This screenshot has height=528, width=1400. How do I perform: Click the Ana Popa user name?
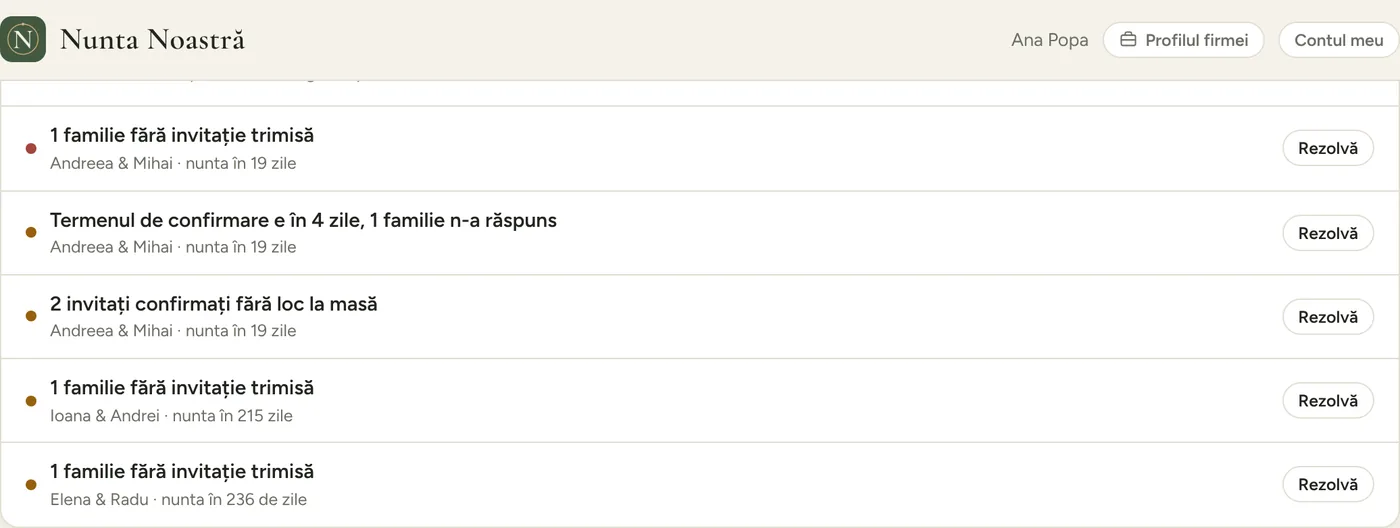(x=1050, y=40)
